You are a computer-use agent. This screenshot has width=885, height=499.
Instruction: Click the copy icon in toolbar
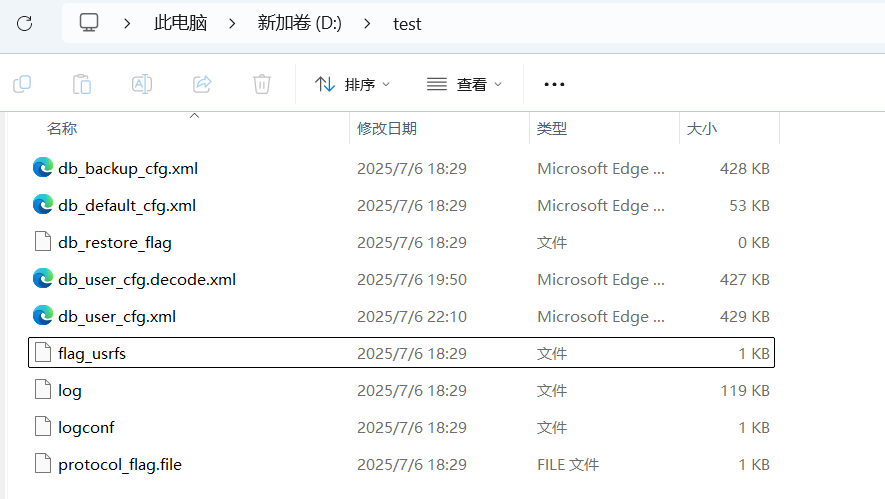(x=22, y=84)
